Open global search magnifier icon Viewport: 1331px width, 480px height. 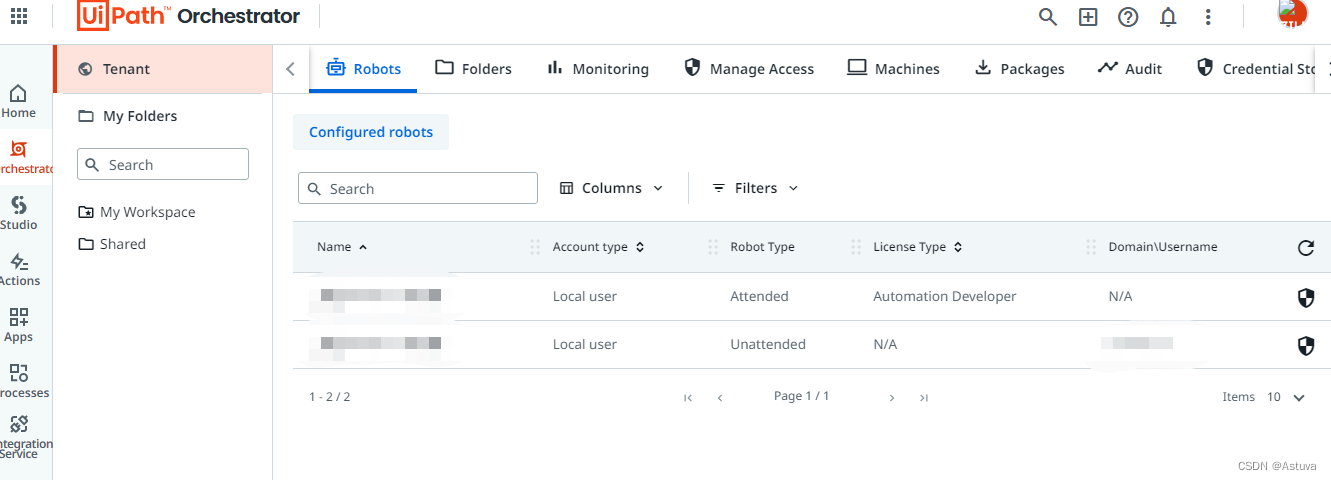tap(1048, 17)
